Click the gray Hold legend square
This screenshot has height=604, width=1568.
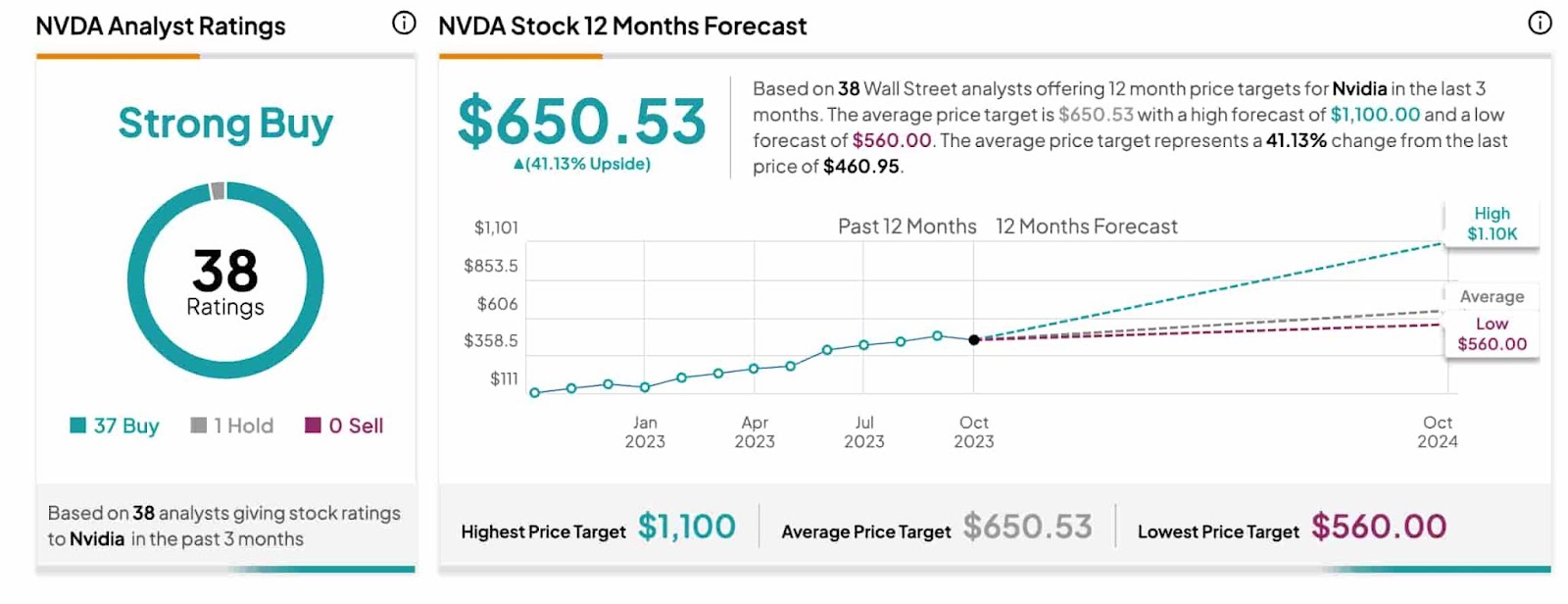point(198,426)
